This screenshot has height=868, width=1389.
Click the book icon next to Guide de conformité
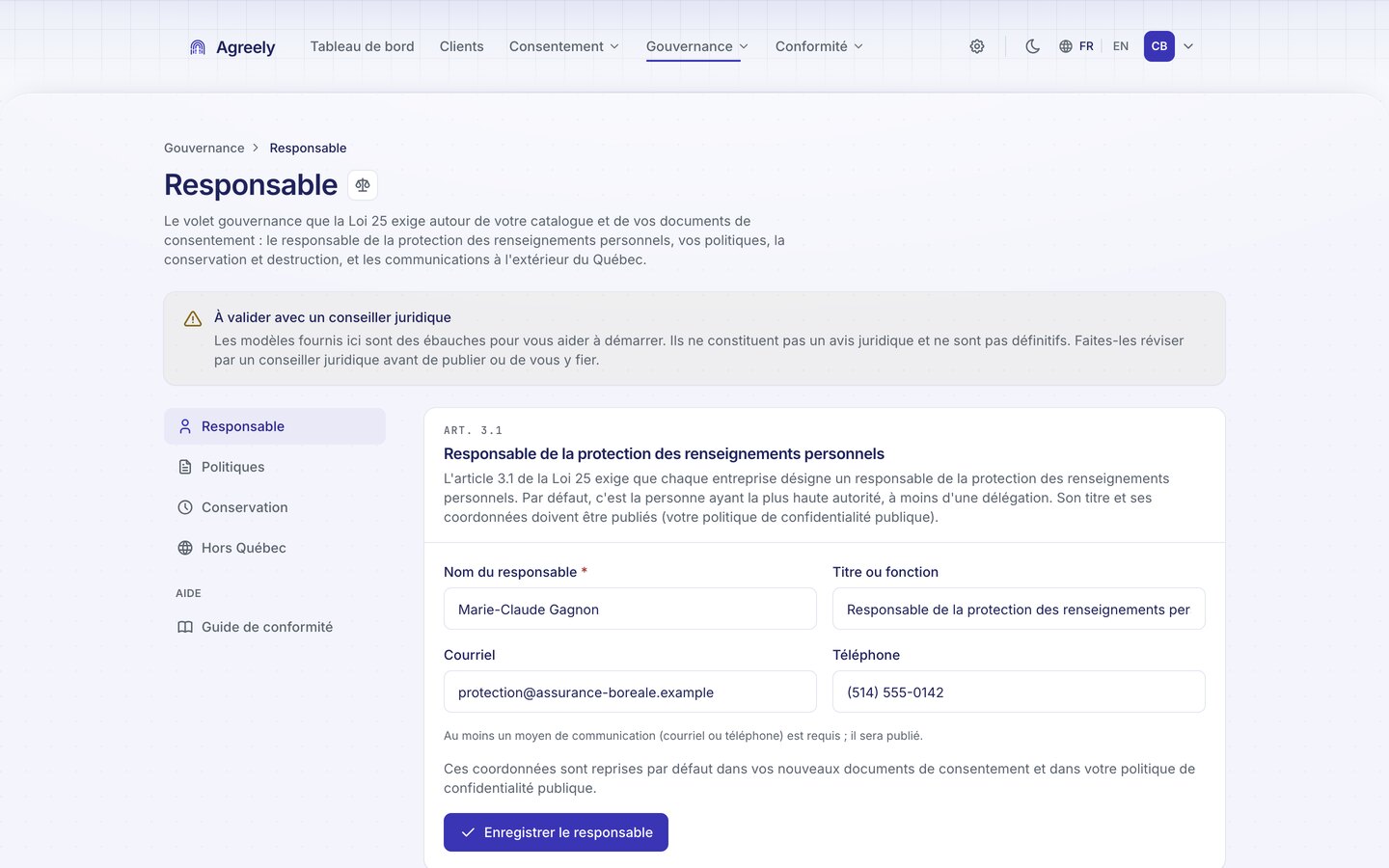[x=185, y=627]
